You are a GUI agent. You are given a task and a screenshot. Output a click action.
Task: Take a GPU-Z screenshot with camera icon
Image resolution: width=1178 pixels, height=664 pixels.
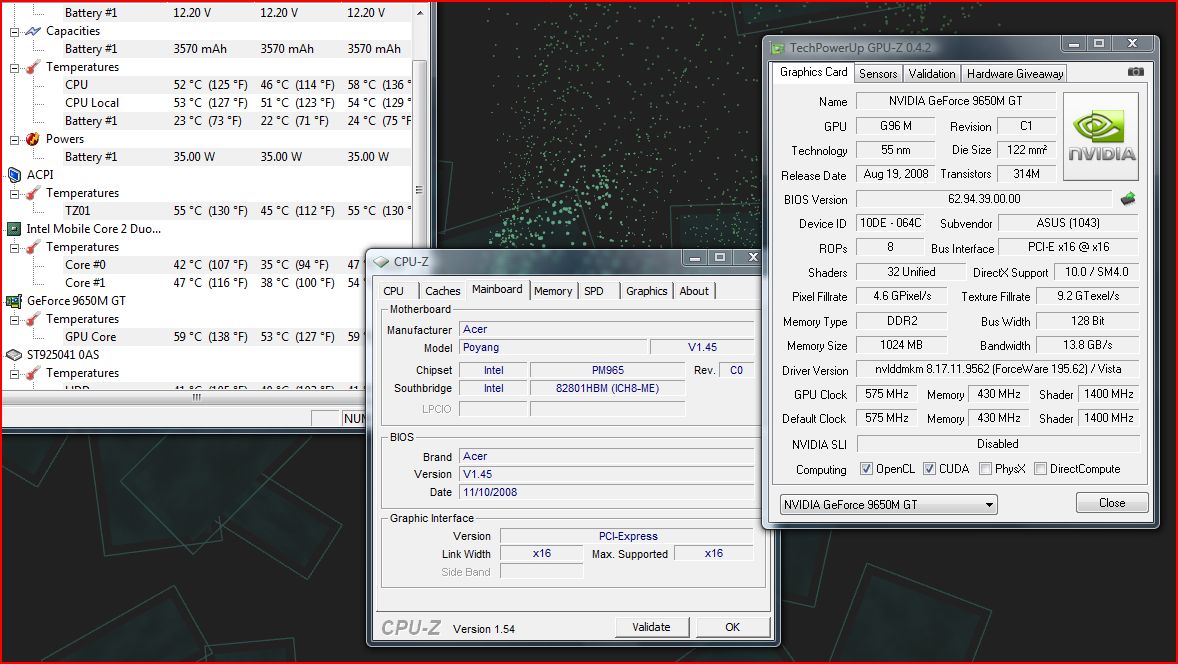click(1136, 72)
